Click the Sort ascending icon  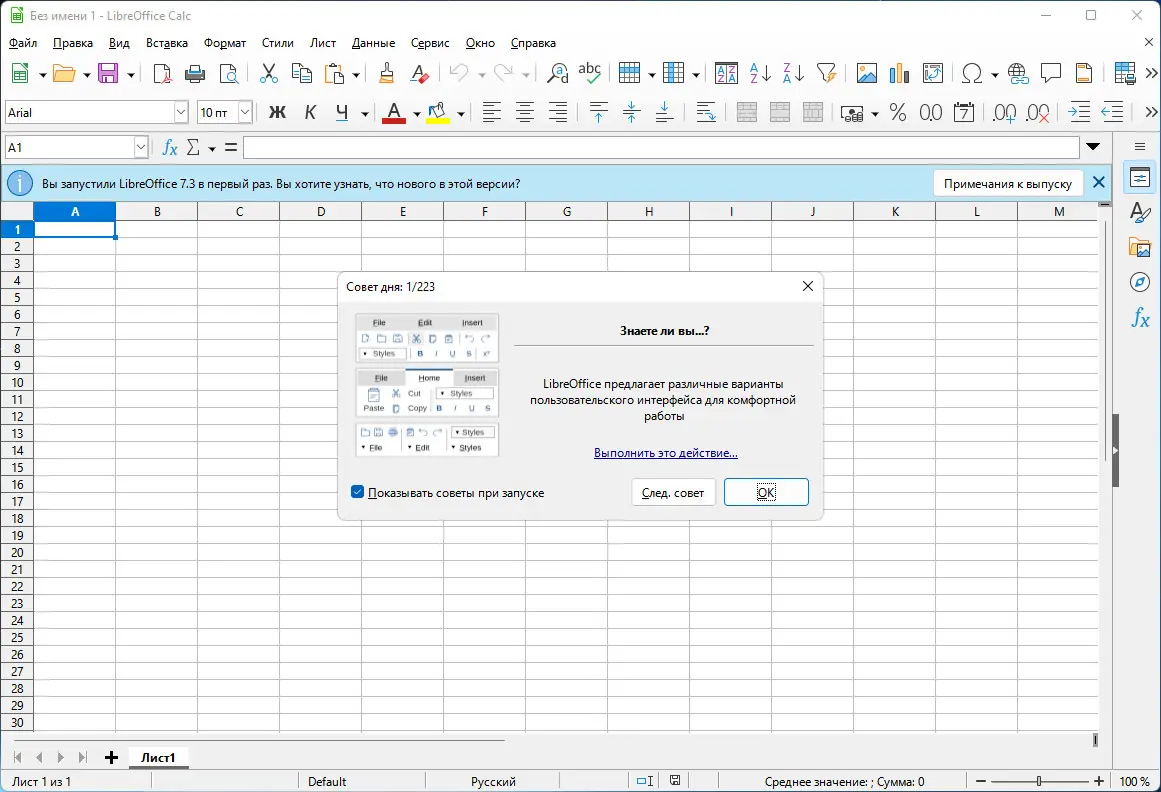[760, 74]
